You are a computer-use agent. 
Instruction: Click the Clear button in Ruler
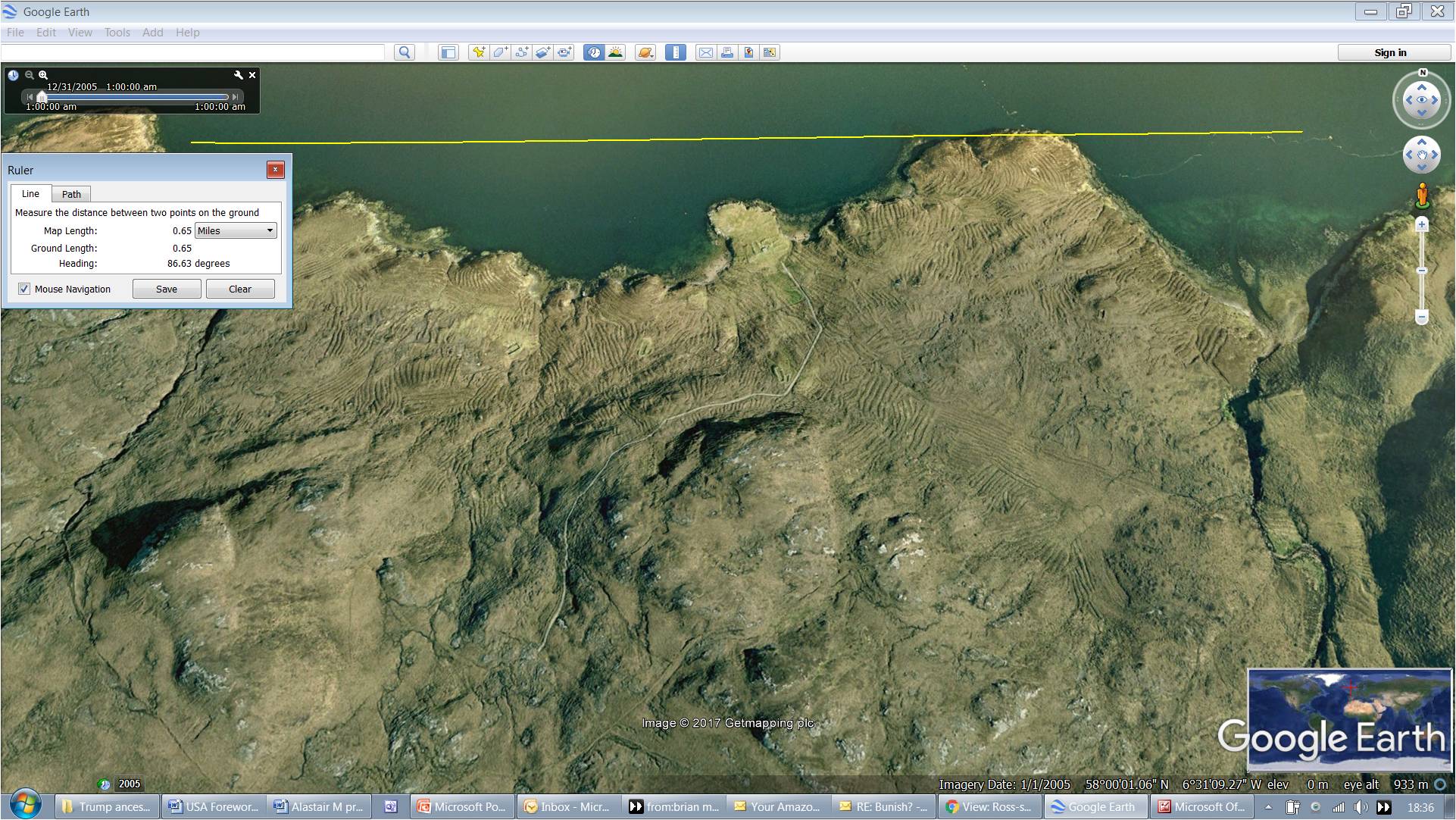click(240, 289)
